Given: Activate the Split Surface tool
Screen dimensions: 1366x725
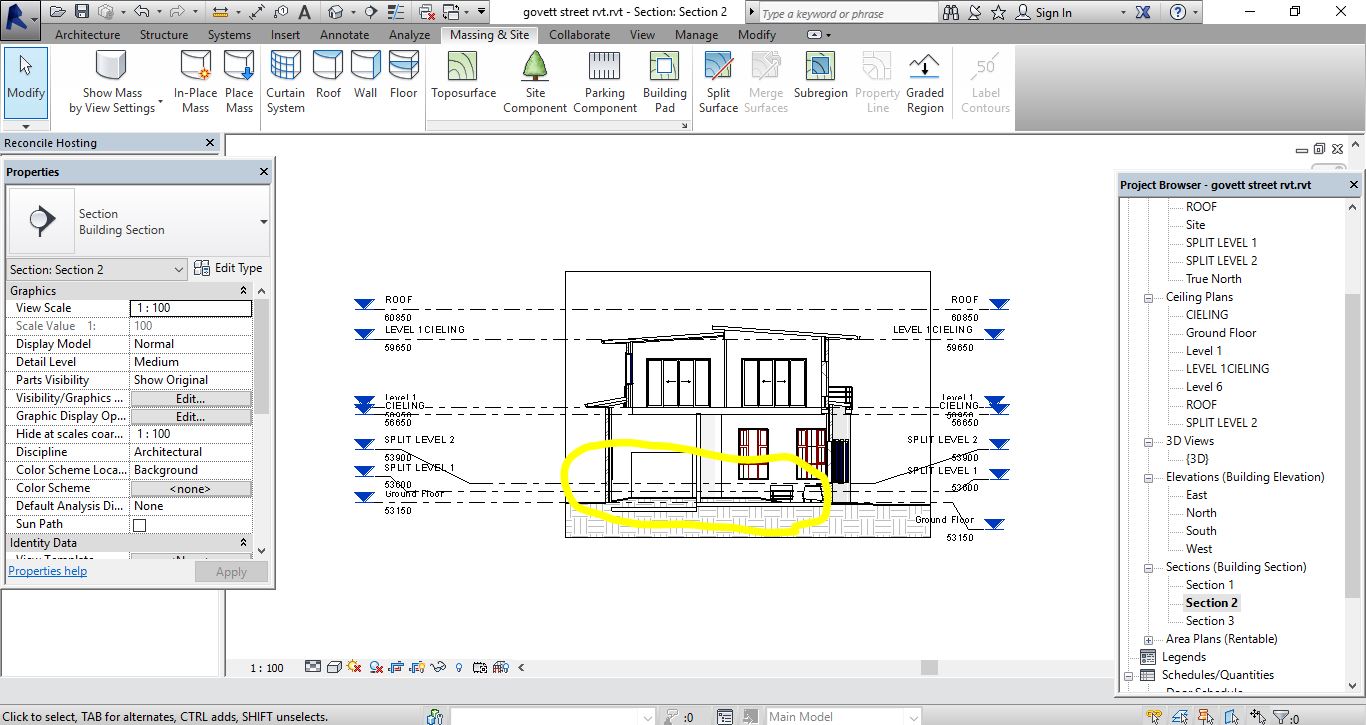Looking at the screenshot, I should (x=718, y=80).
